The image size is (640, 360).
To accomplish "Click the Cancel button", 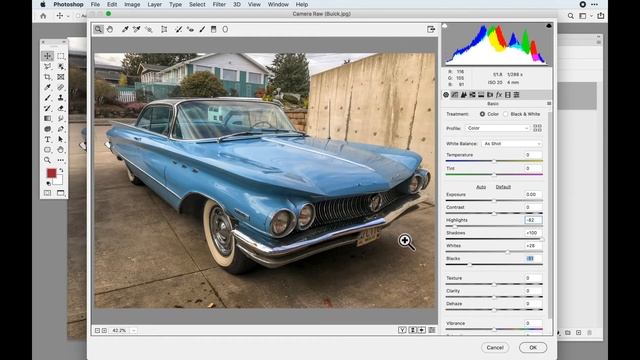I will click(x=495, y=347).
